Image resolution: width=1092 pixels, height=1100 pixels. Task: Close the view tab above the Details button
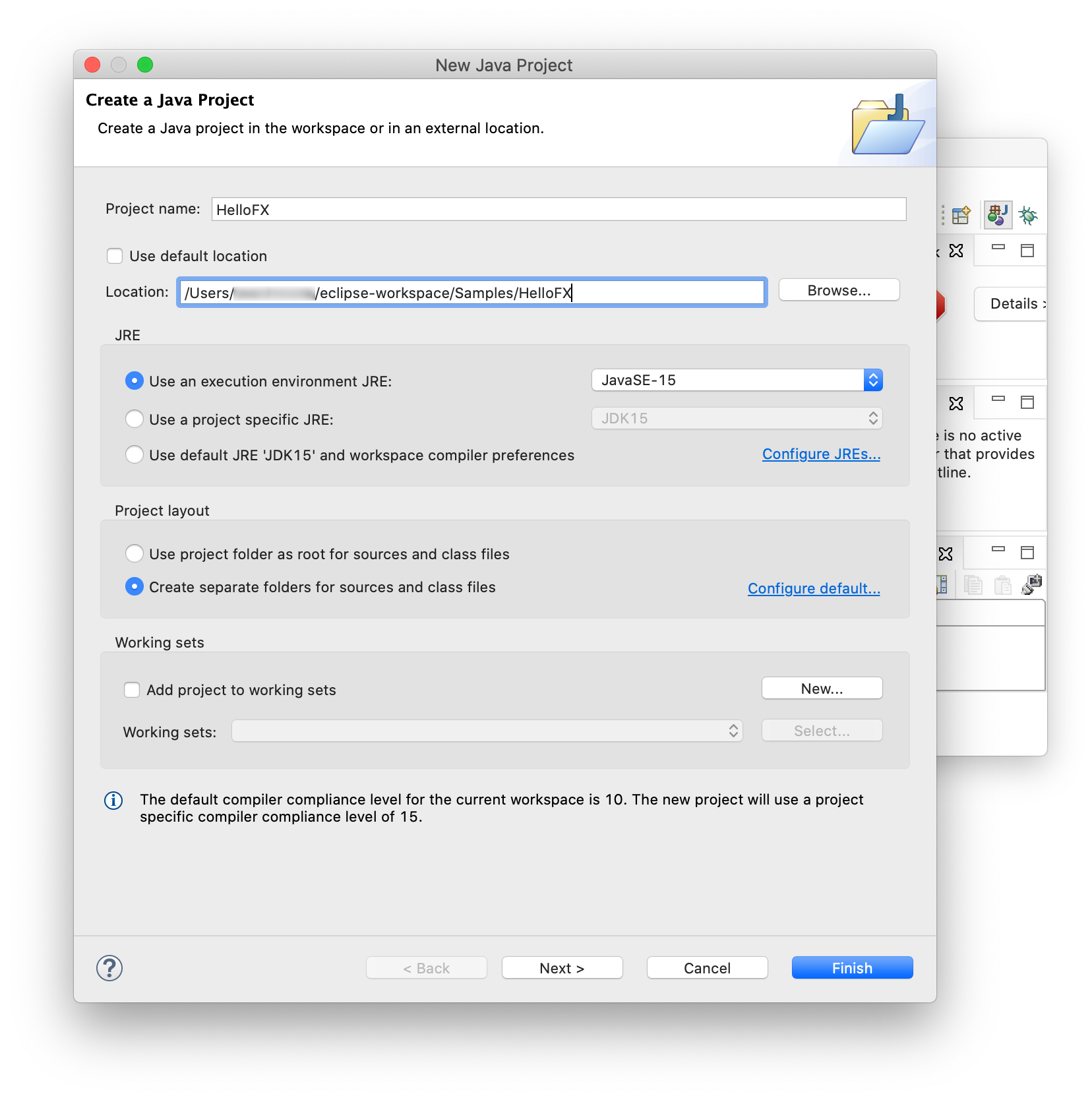956,251
